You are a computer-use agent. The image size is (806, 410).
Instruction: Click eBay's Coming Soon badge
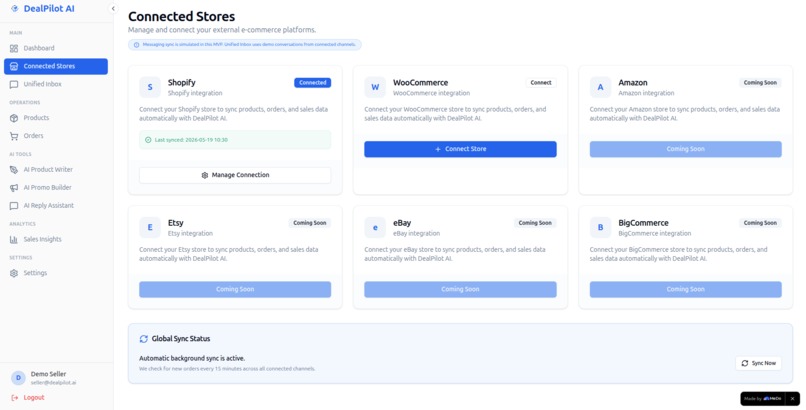[x=535, y=223]
